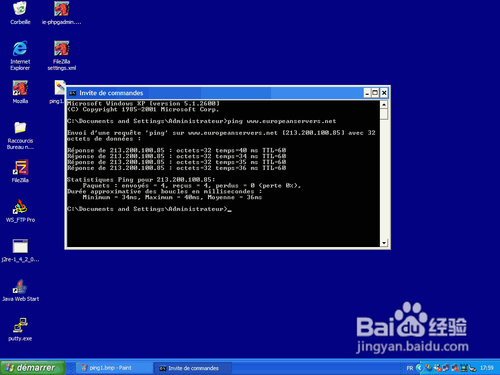Click the green monitor tray icon
This screenshot has width=500, height=375.
[464, 368]
